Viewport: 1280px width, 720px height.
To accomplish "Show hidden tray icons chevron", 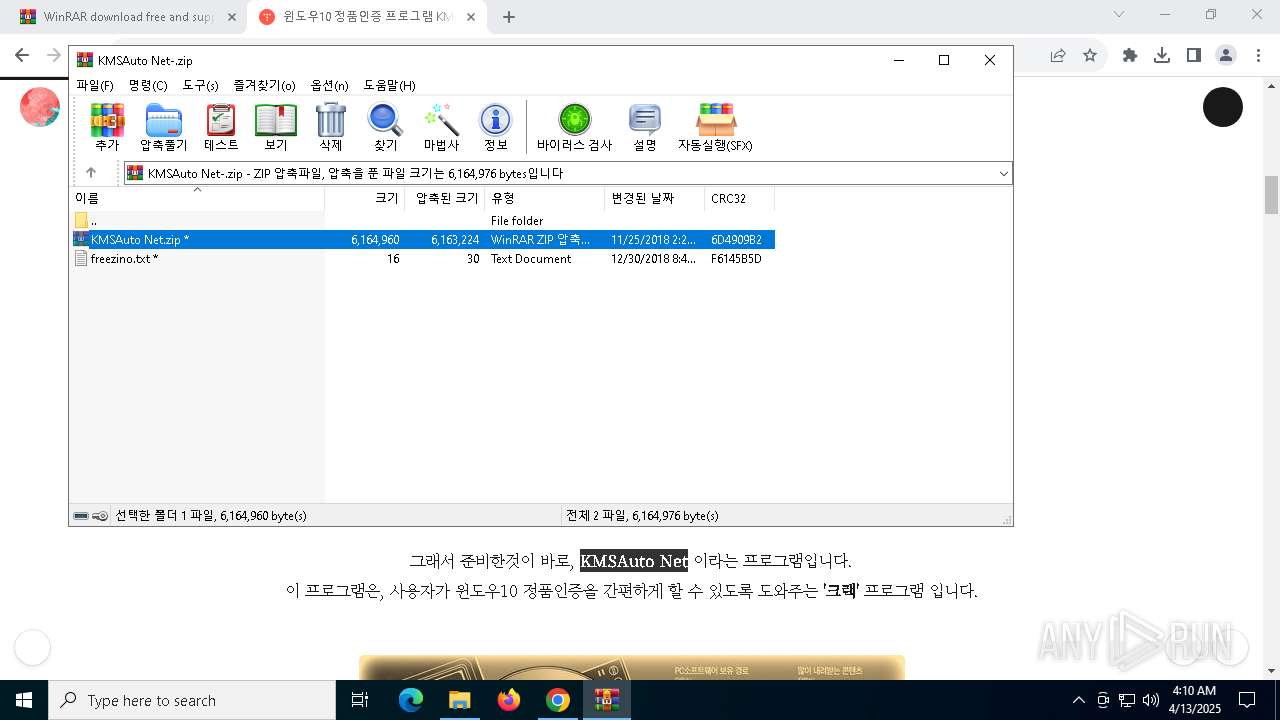I will pyautogui.click(x=1078, y=700).
